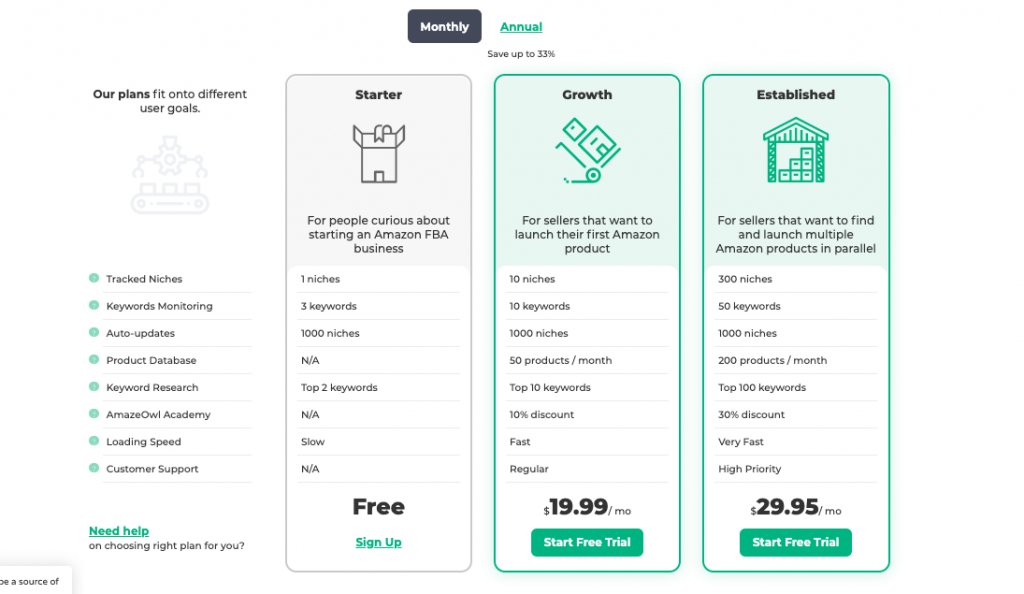Image resolution: width=1024 pixels, height=594 pixels.
Task: Click info icon beside Loading Speed
Action: [94, 441]
